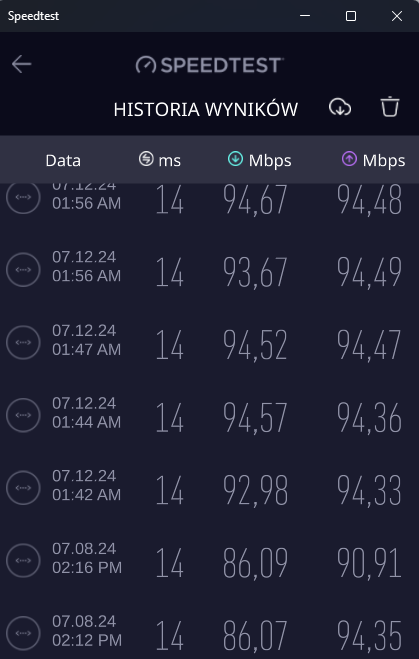
Task: Open result with 94,52 download speed
Action: click(209, 343)
